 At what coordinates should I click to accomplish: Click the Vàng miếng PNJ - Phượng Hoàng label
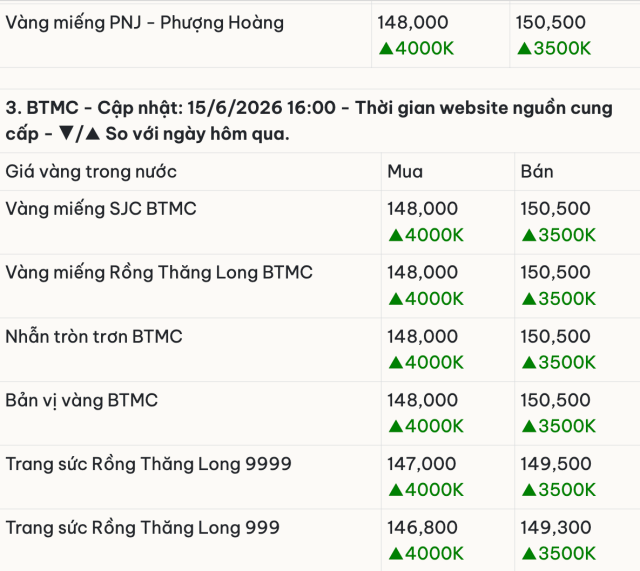point(144,22)
